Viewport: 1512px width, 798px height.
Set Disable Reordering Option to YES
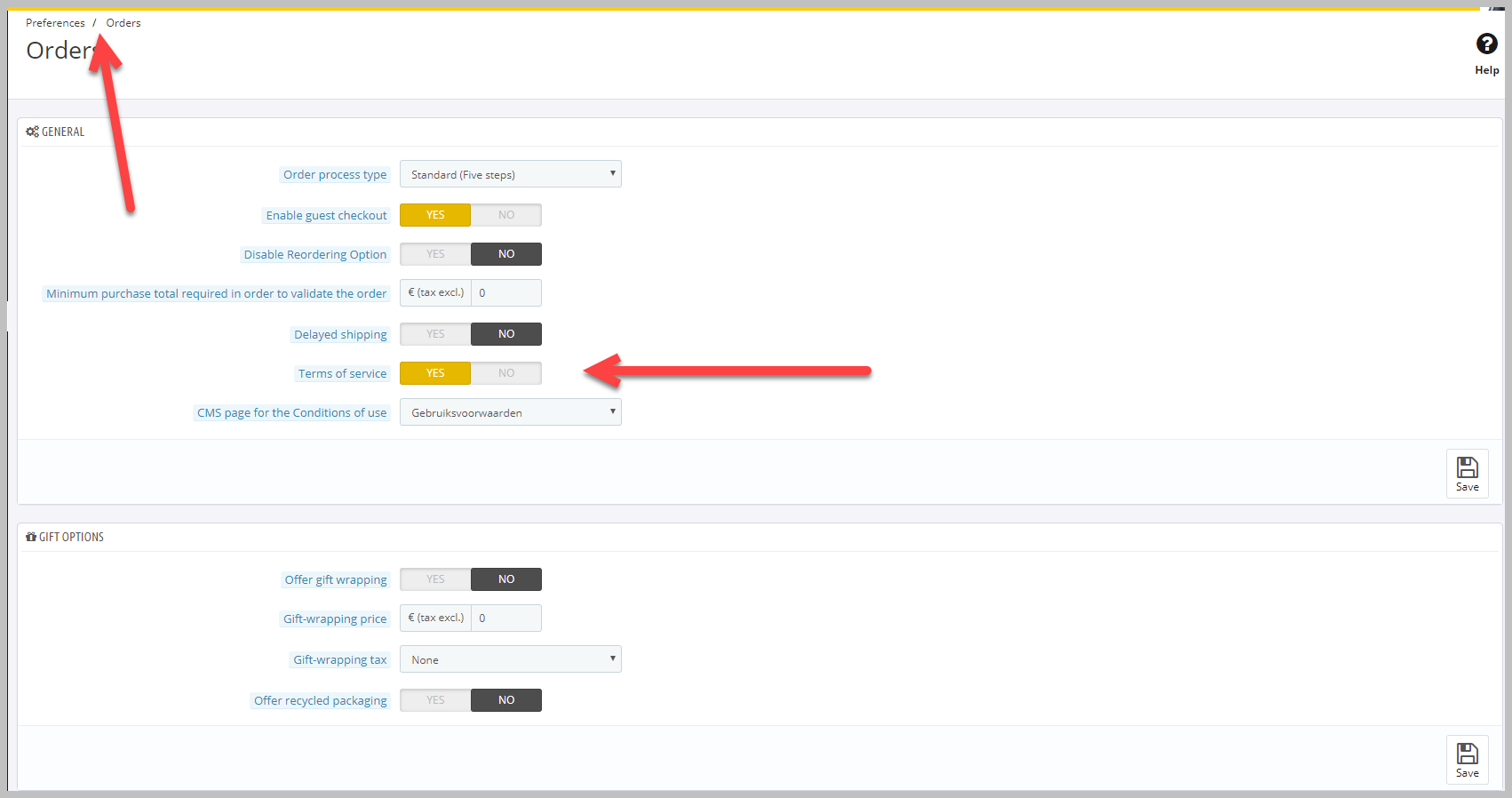coord(435,254)
